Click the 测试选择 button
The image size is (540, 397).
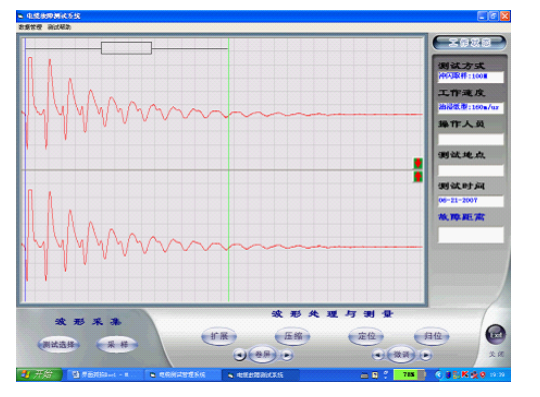coord(59,344)
